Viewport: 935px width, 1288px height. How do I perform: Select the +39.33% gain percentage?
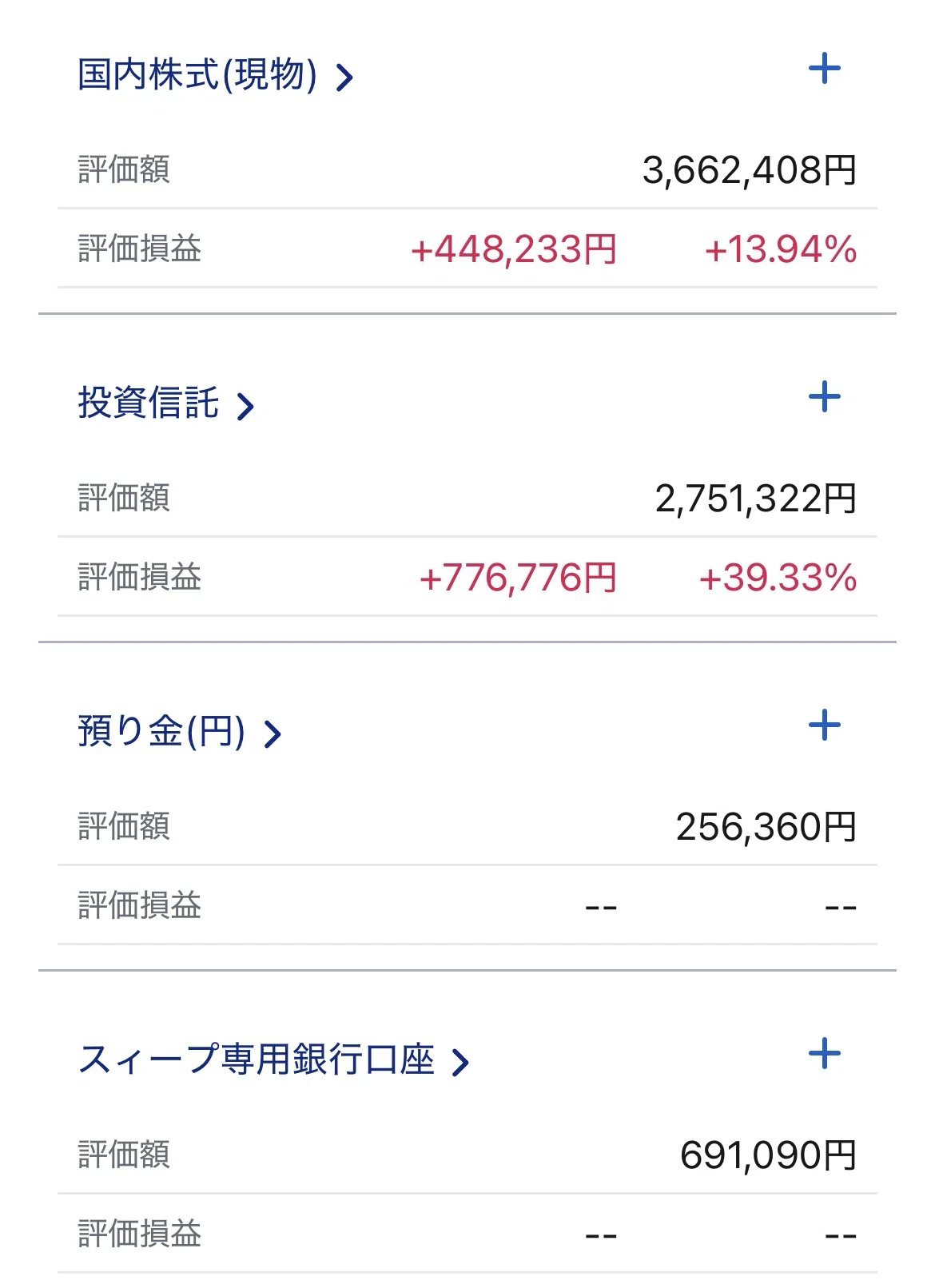[778, 578]
